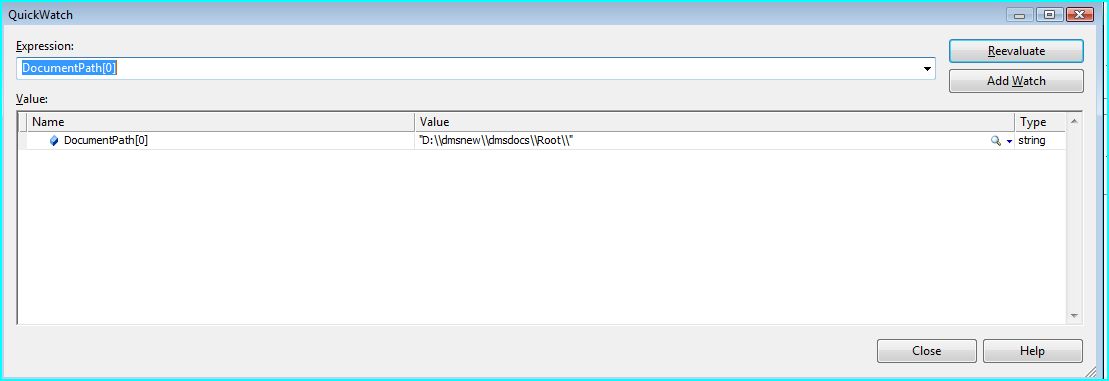Click the value grid scroll-down arrow

[x=1074, y=315]
